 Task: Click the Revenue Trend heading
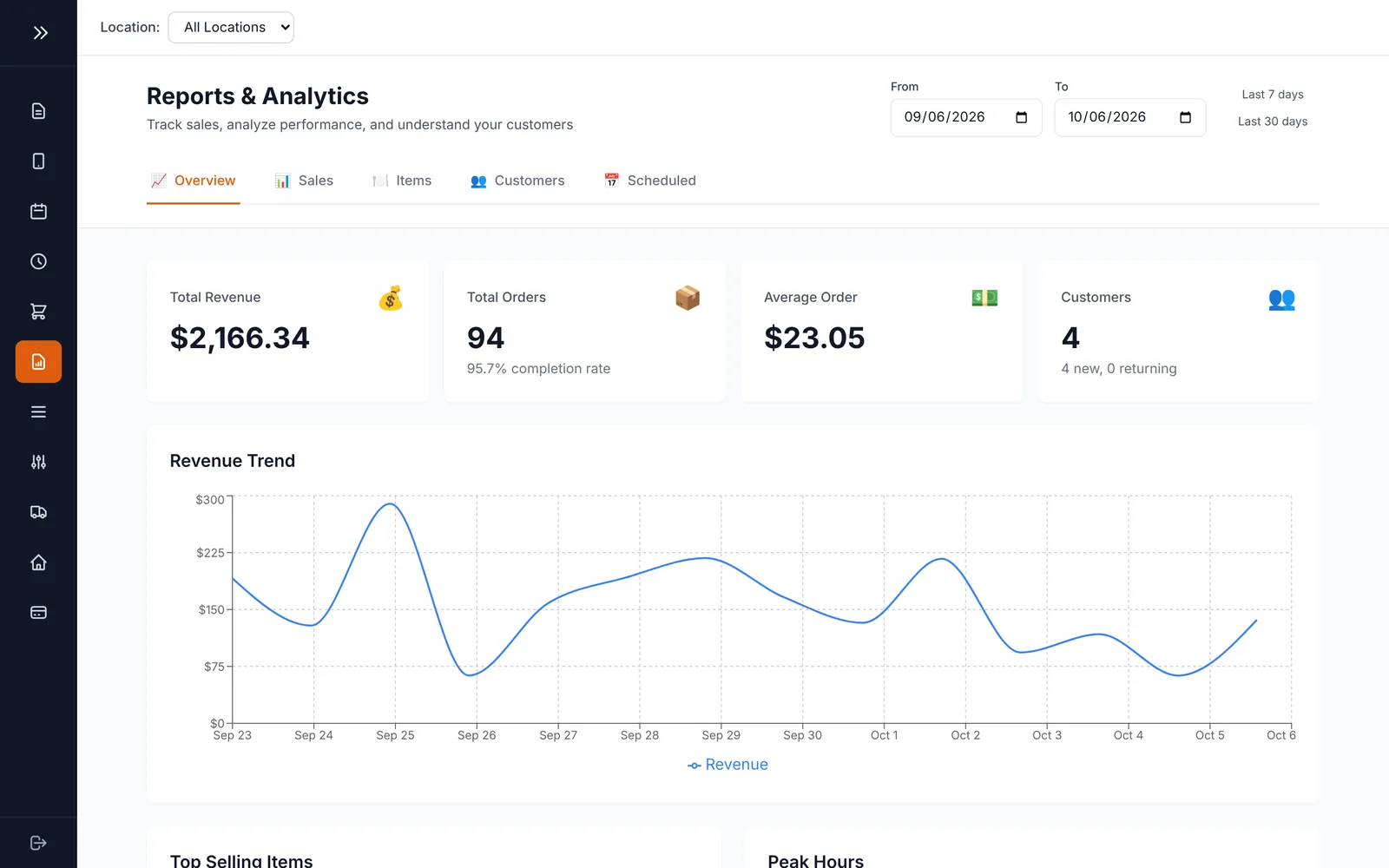pos(233,461)
